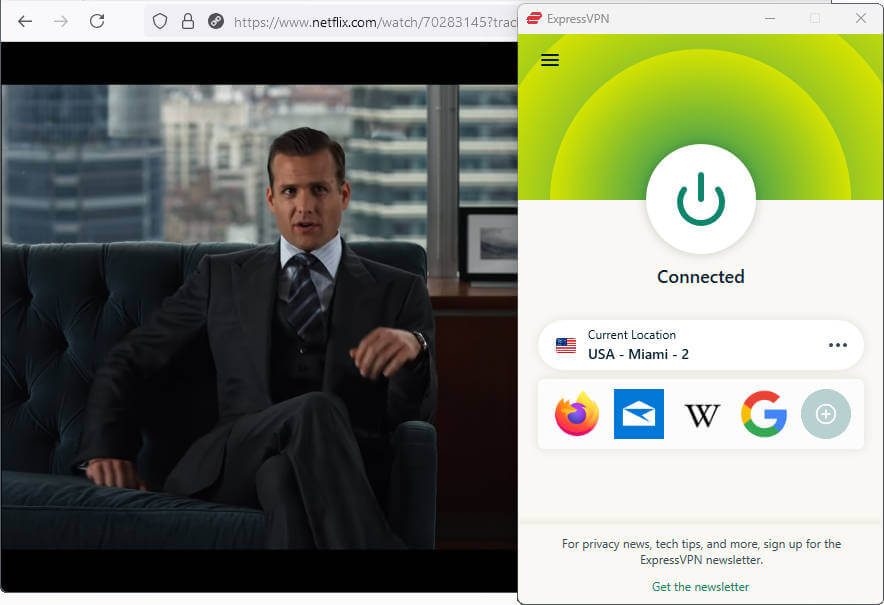Disconnect VPN with the power button
This screenshot has width=884, height=605.
pyautogui.click(x=700, y=199)
